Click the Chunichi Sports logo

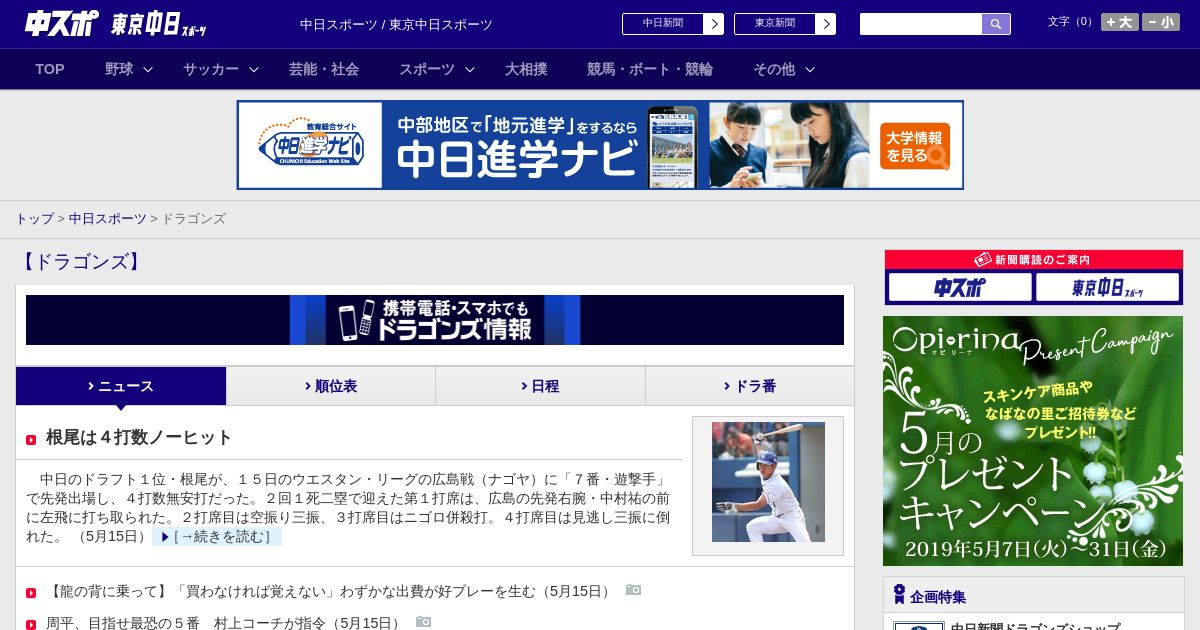(62, 24)
